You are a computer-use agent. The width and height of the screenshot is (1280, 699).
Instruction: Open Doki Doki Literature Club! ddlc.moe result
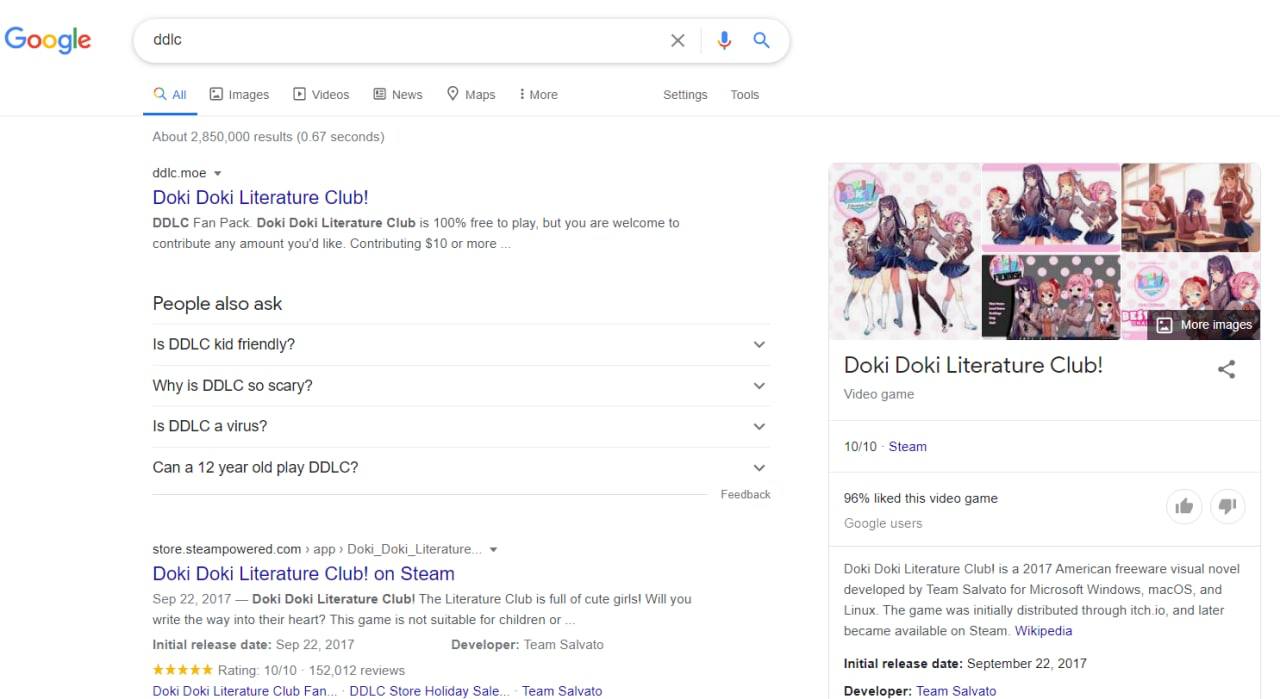(260, 197)
